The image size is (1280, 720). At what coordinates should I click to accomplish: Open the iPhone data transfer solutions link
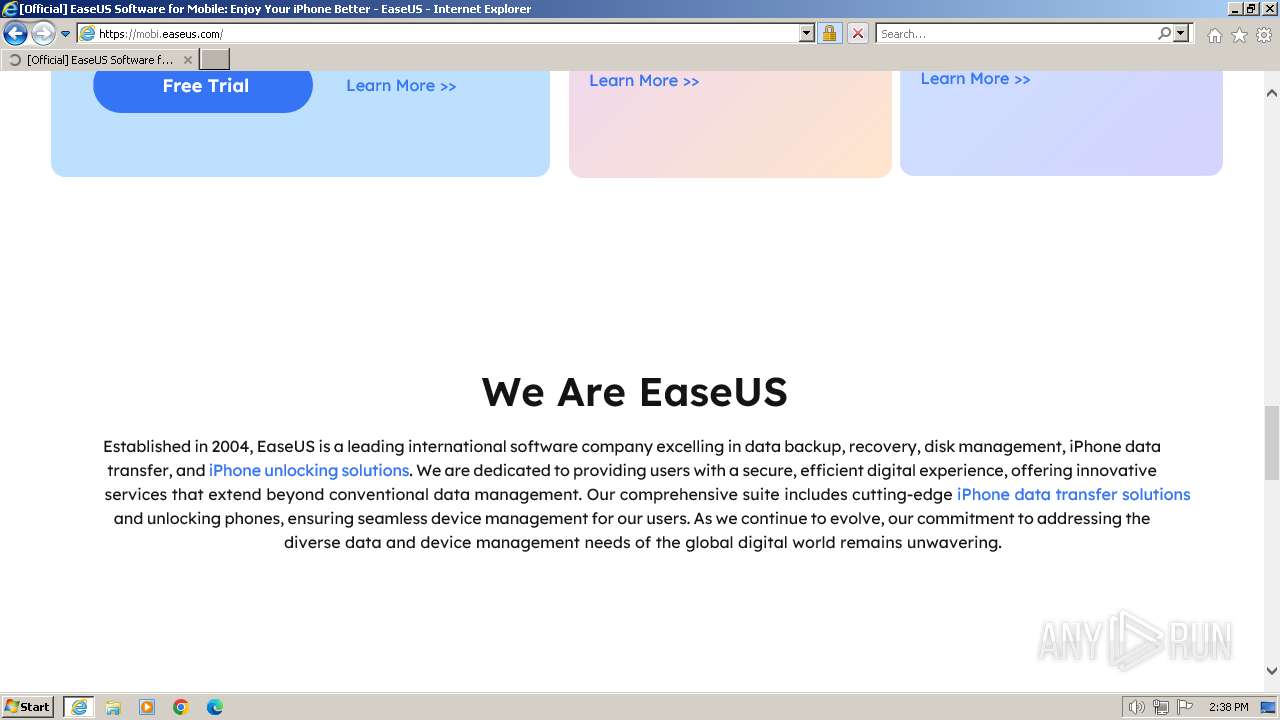pyautogui.click(x=1073, y=494)
